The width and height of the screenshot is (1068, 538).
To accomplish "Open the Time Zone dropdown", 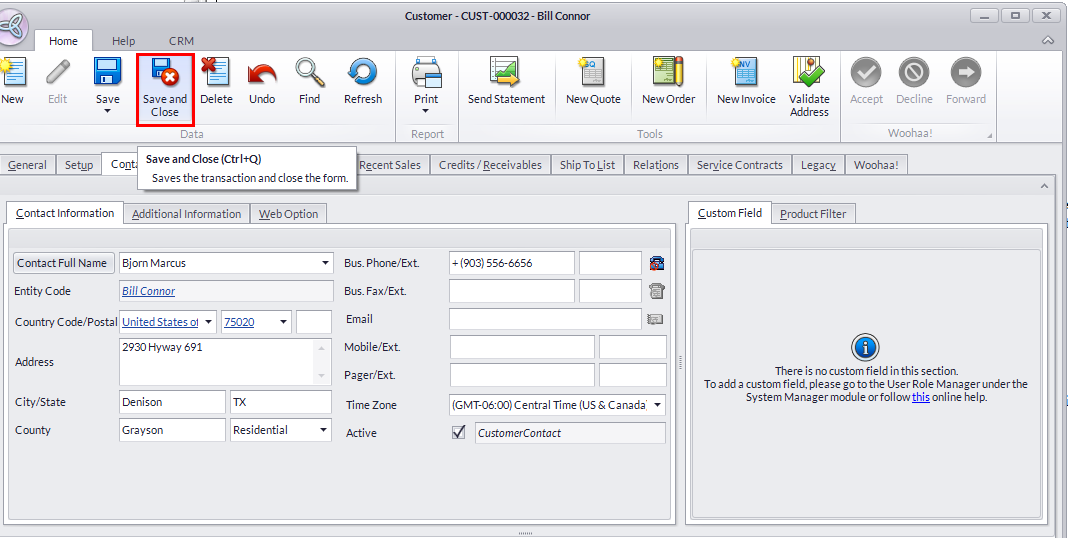I will (x=657, y=406).
